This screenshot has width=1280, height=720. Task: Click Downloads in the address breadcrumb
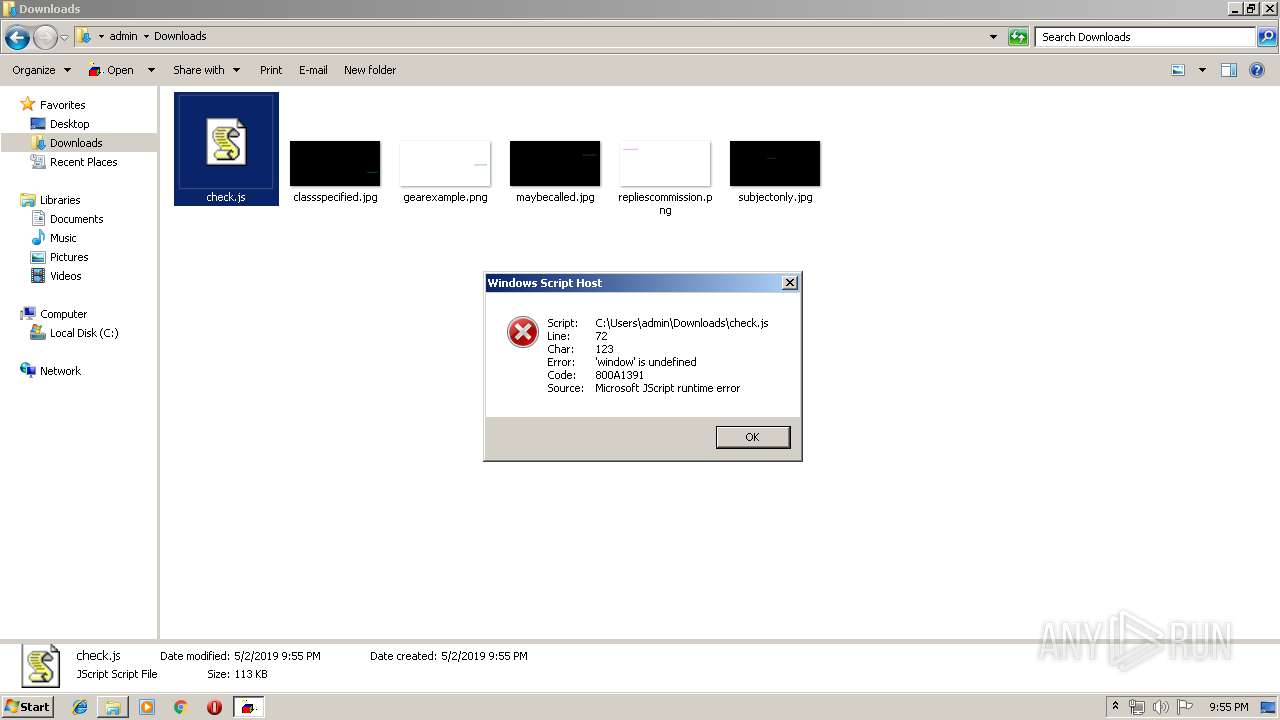point(180,36)
